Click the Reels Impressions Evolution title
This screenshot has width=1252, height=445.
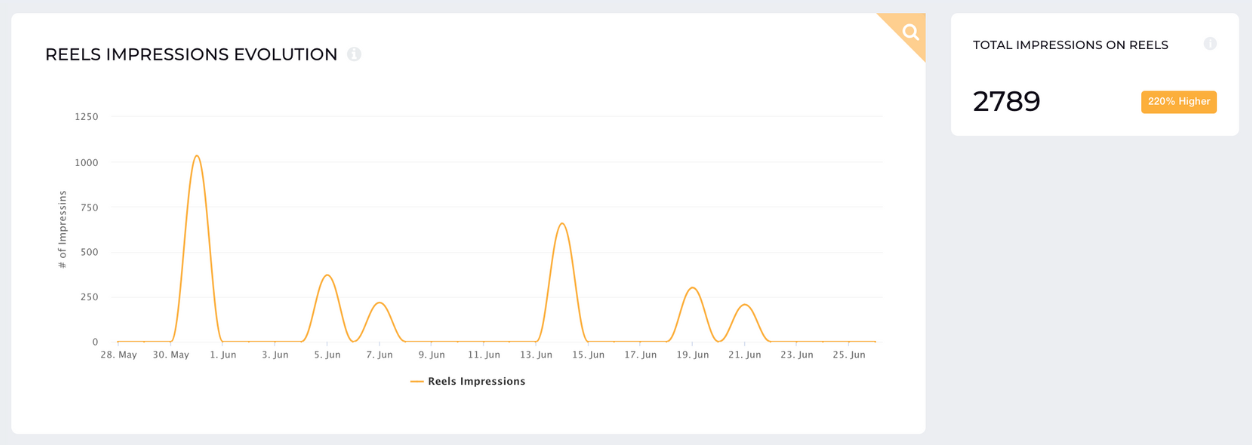tap(191, 54)
